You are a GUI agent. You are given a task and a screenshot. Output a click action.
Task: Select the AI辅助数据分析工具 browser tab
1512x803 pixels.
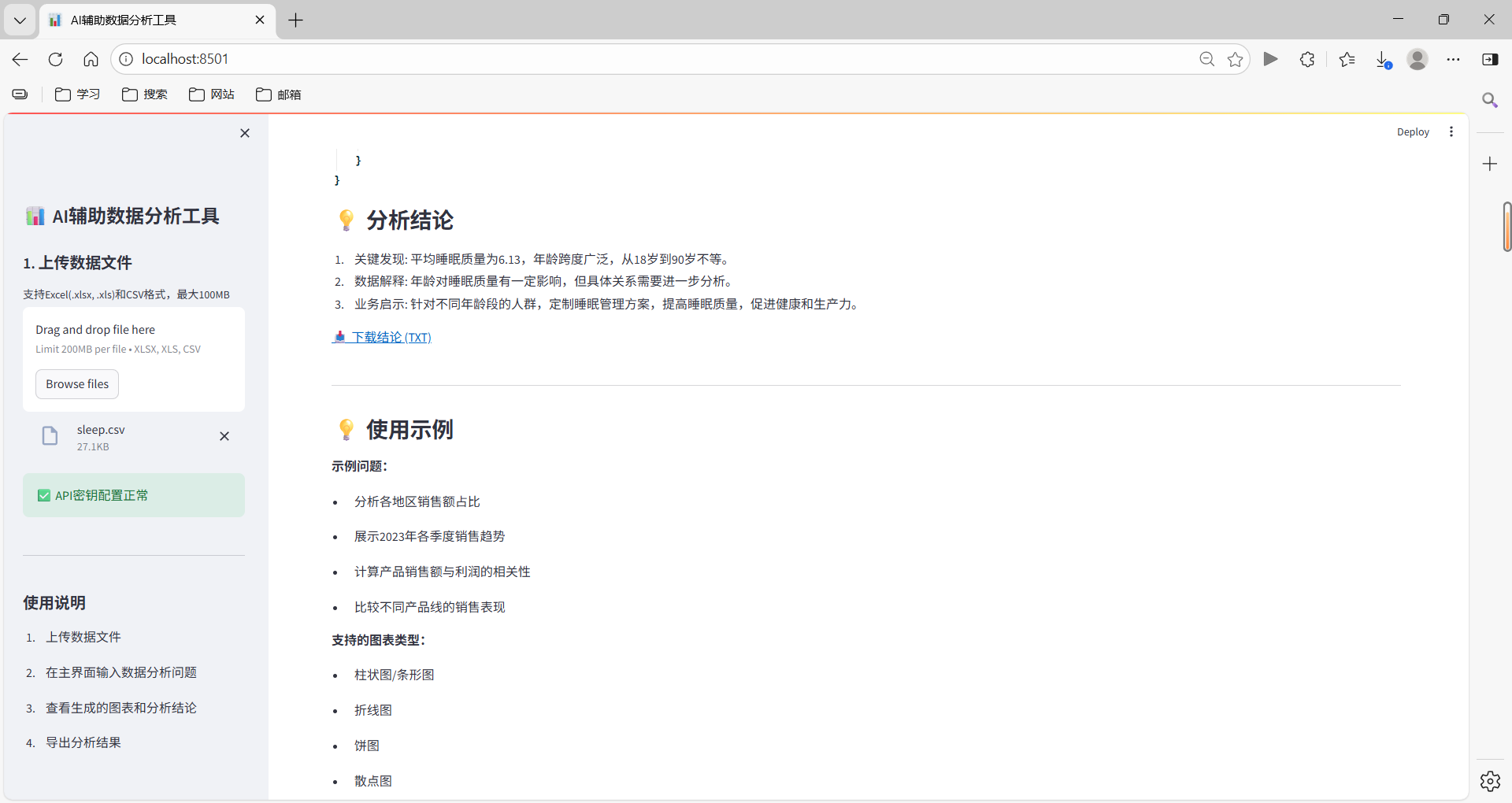coord(156,20)
